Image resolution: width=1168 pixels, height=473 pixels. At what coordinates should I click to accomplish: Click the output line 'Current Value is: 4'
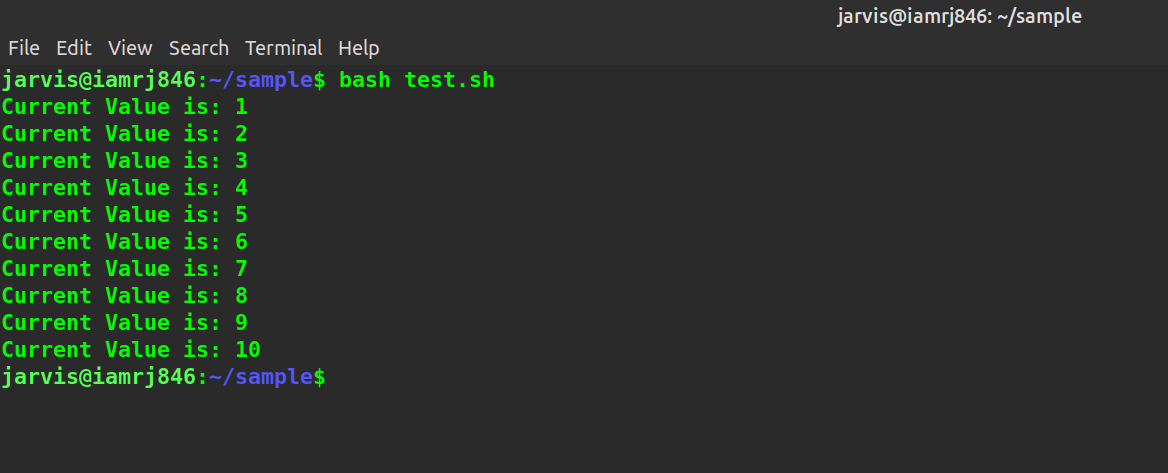[124, 188]
